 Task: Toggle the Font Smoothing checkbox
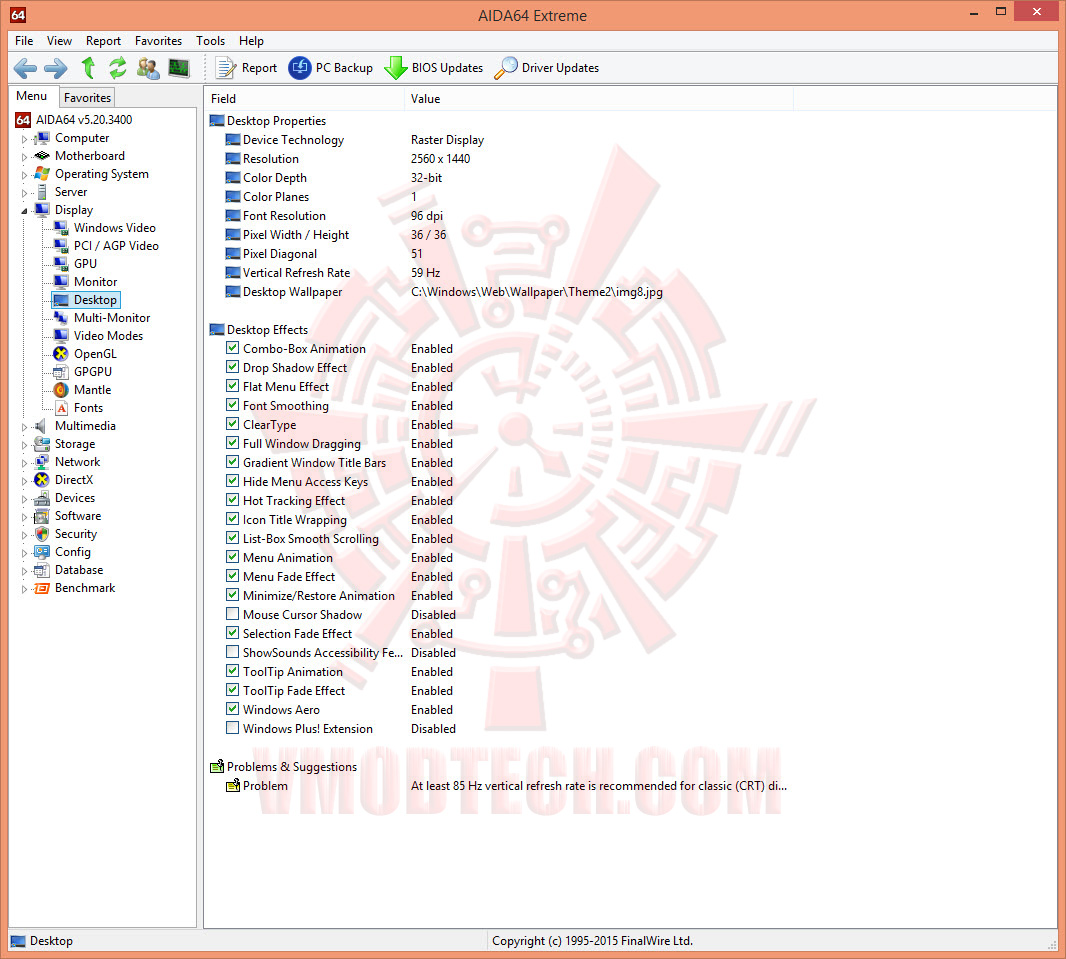tap(233, 405)
